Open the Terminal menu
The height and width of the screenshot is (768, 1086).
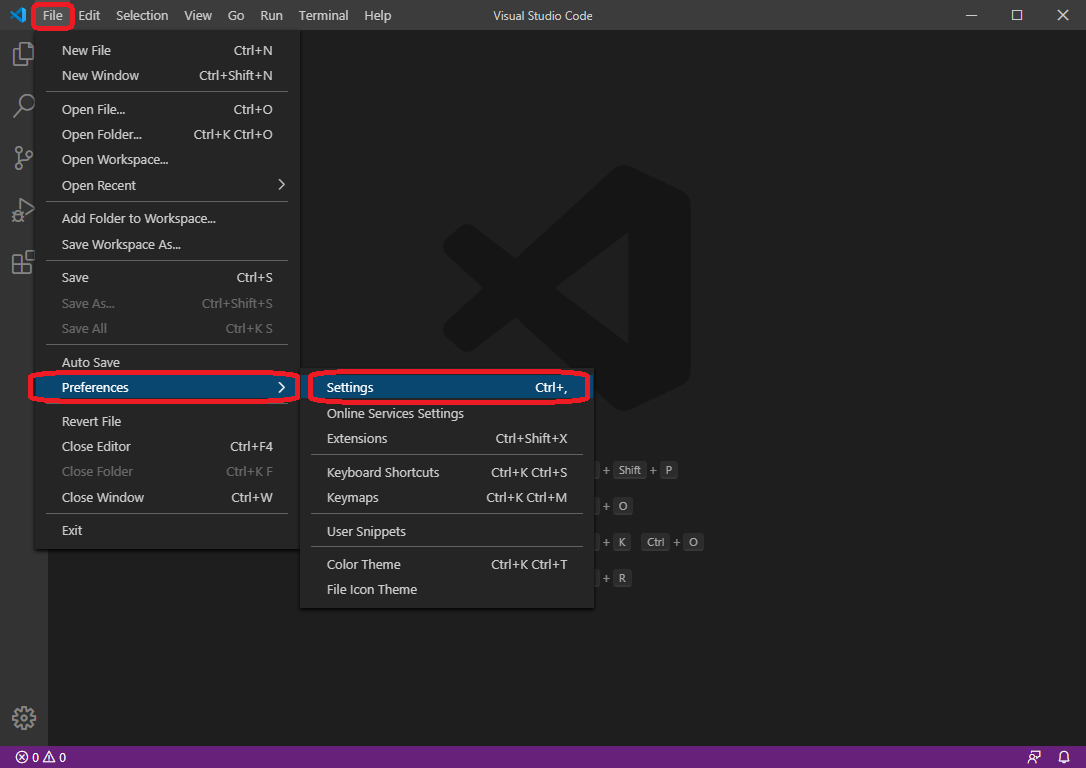323,15
